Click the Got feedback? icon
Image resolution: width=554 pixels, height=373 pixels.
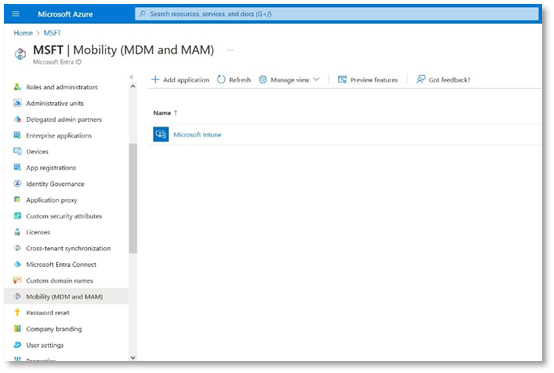pyautogui.click(x=420, y=79)
